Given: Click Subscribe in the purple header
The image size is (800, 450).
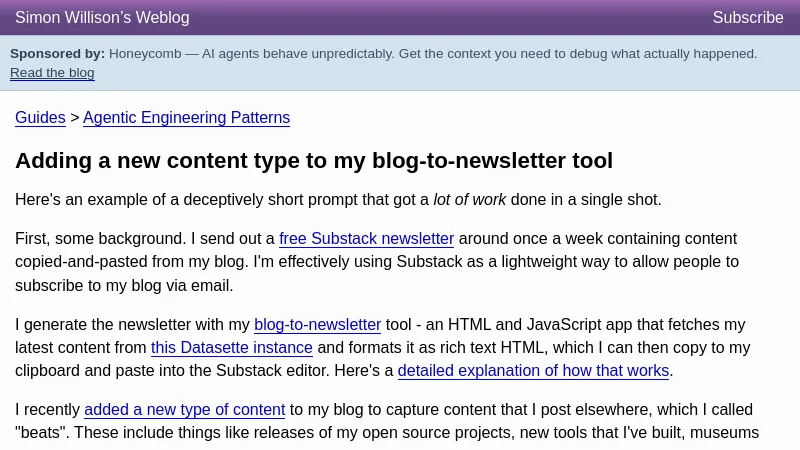Looking at the screenshot, I should tap(747, 18).
